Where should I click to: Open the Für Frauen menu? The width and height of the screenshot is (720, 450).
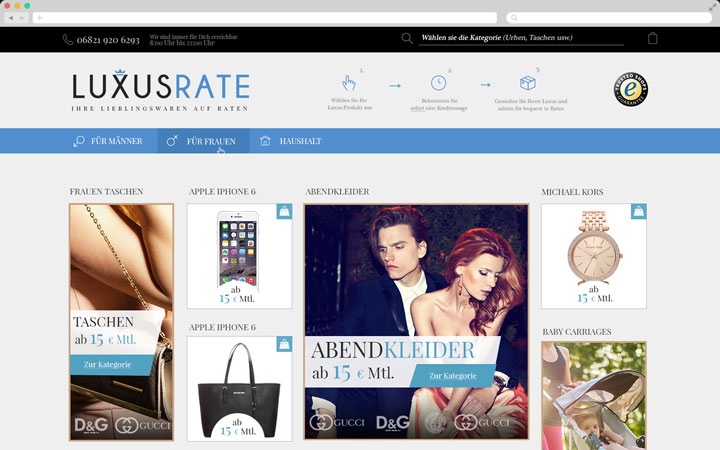203,141
